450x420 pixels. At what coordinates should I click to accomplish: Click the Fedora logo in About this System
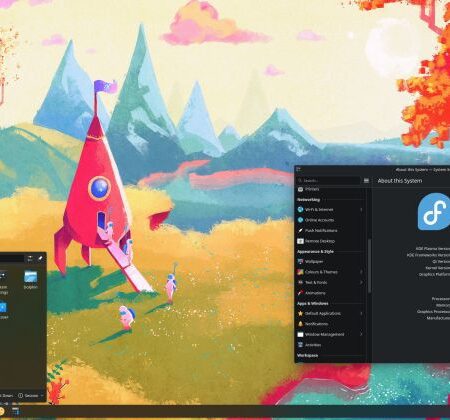[433, 212]
